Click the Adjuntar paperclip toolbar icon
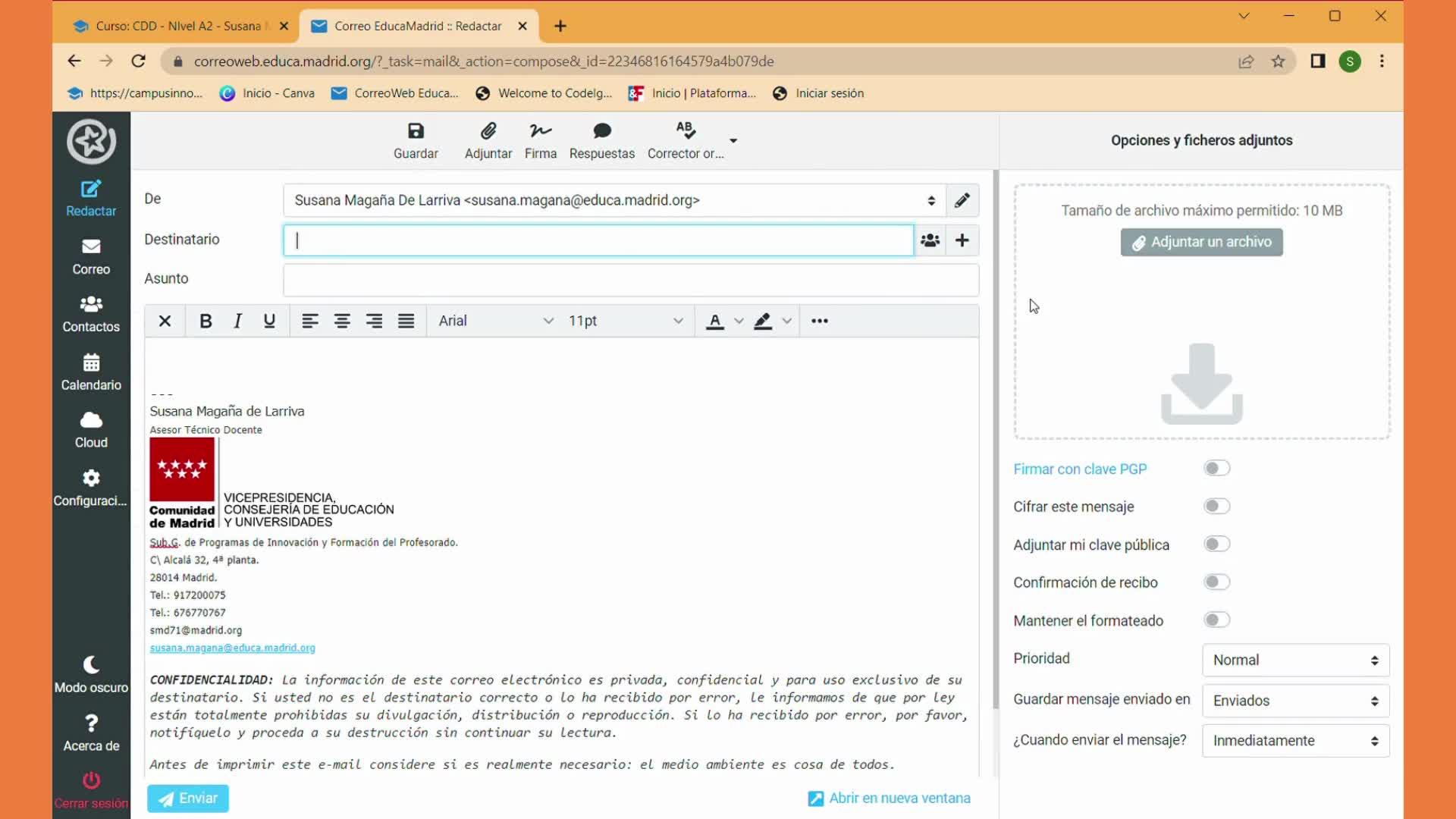Screen dimensions: 1456x819 pos(488,132)
